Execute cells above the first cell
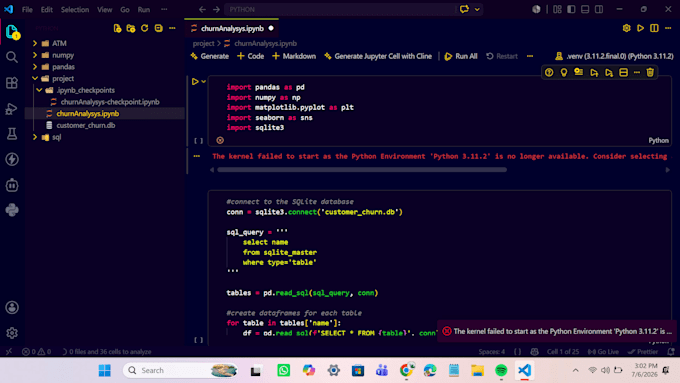Screen dimensions: 680x383 [594, 72]
